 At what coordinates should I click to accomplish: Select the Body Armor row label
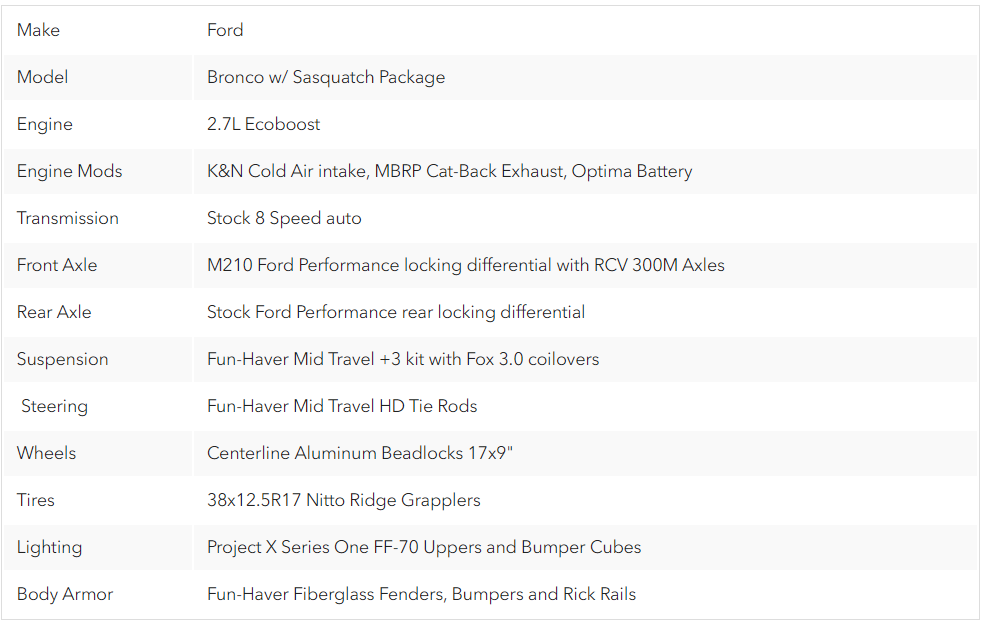tap(65, 593)
